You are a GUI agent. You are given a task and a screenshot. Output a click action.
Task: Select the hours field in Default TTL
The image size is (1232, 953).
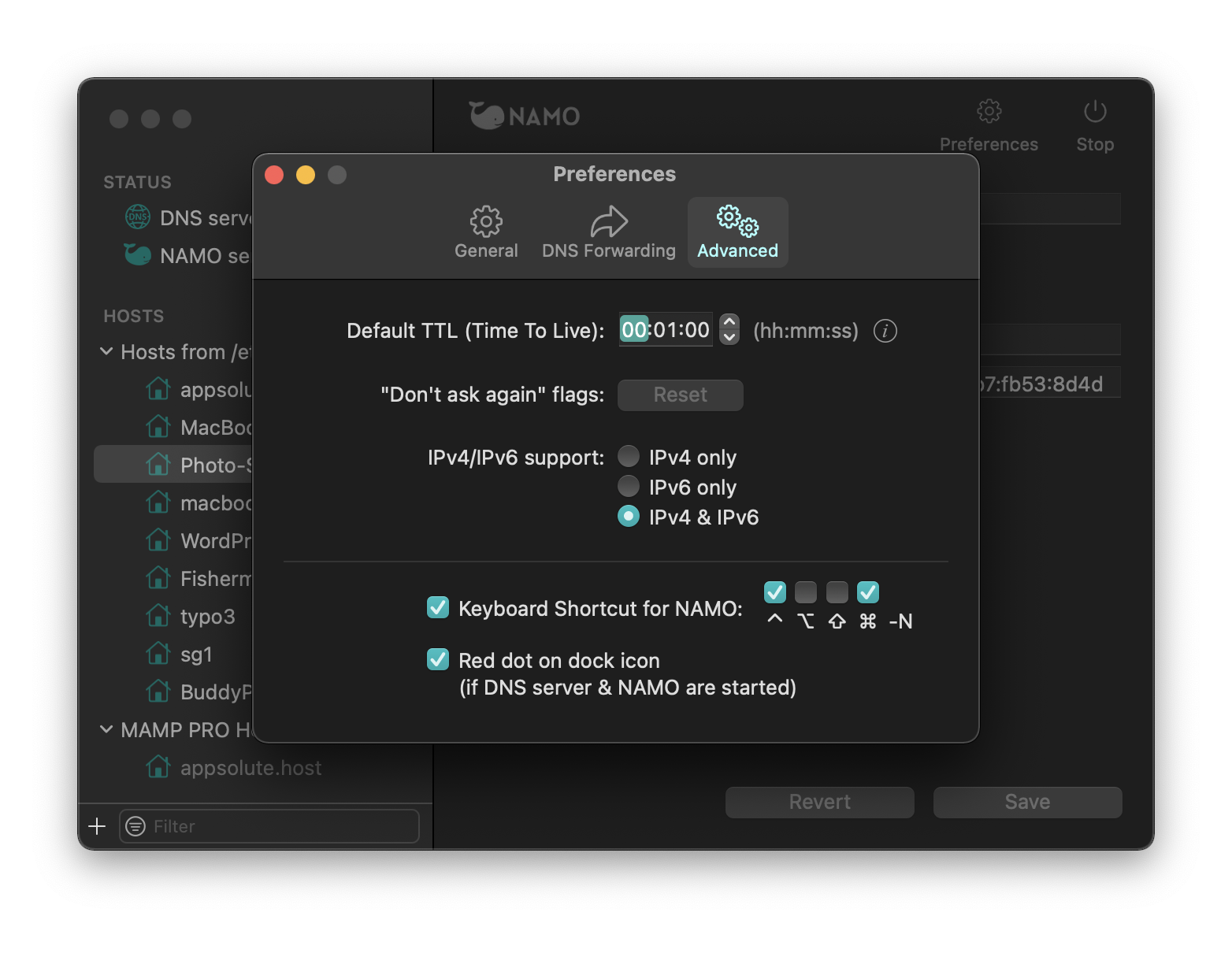pos(634,329)
